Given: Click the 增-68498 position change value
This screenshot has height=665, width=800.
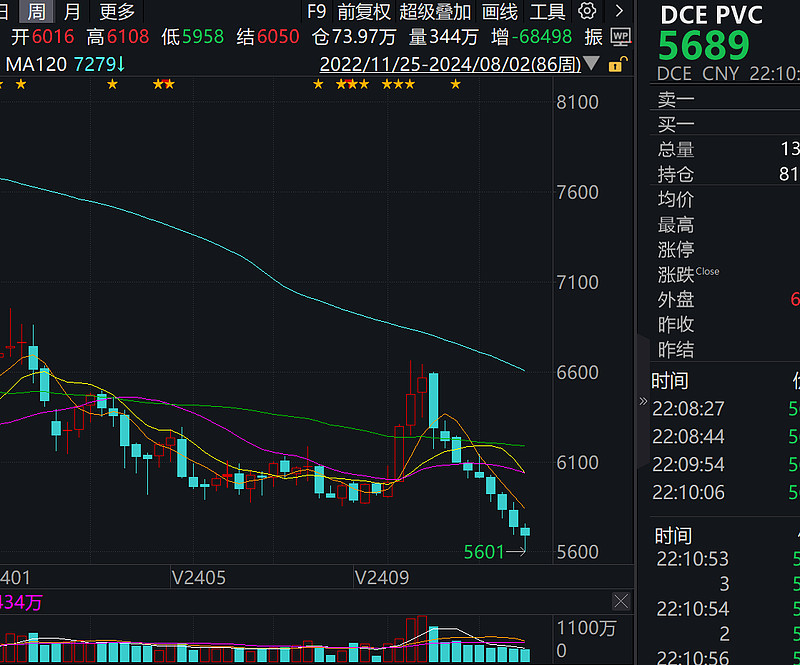Looking at the screenshot, I should click(531, 37).
